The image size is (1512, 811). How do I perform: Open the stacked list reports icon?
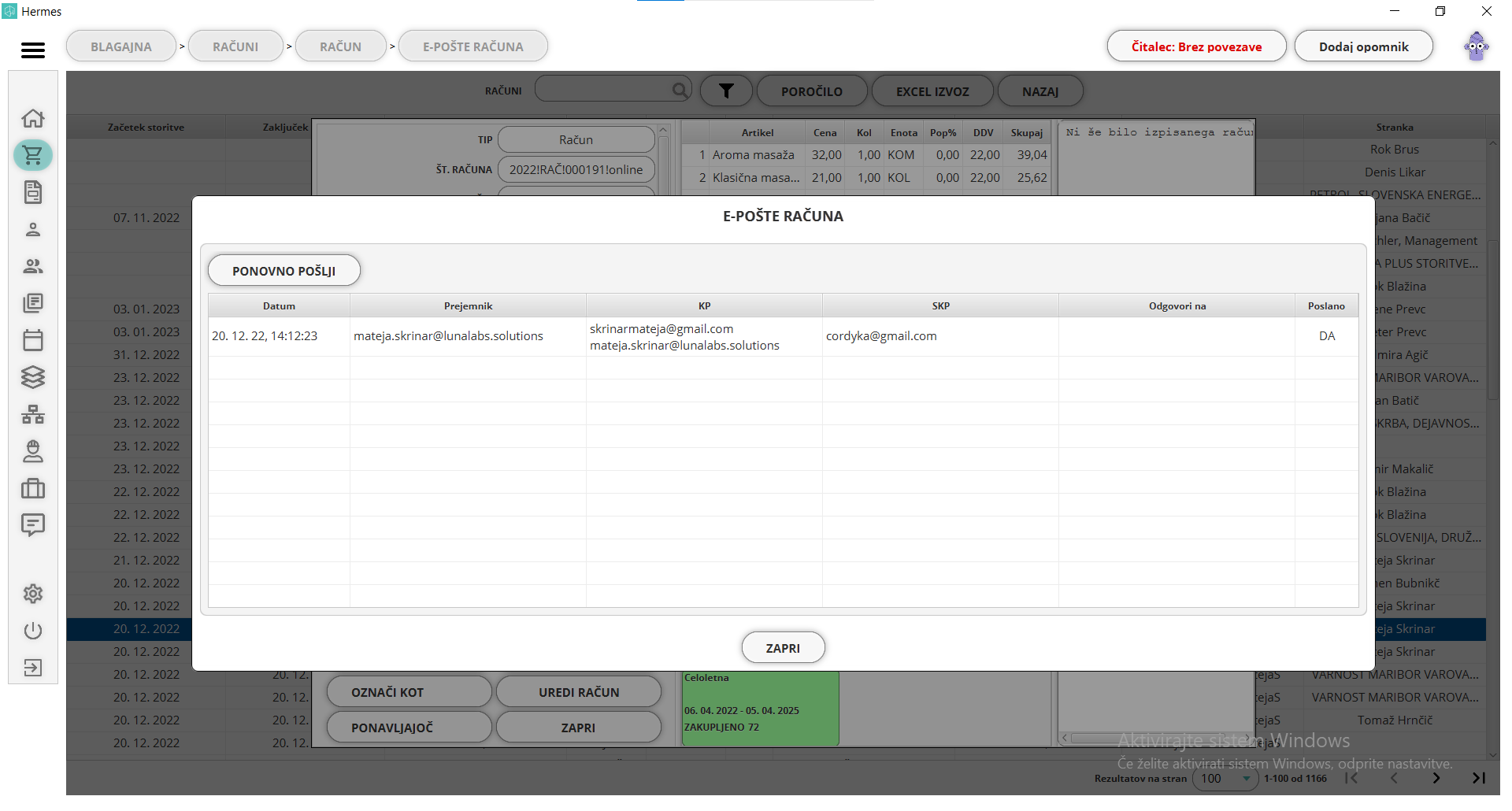coord(33,303)
